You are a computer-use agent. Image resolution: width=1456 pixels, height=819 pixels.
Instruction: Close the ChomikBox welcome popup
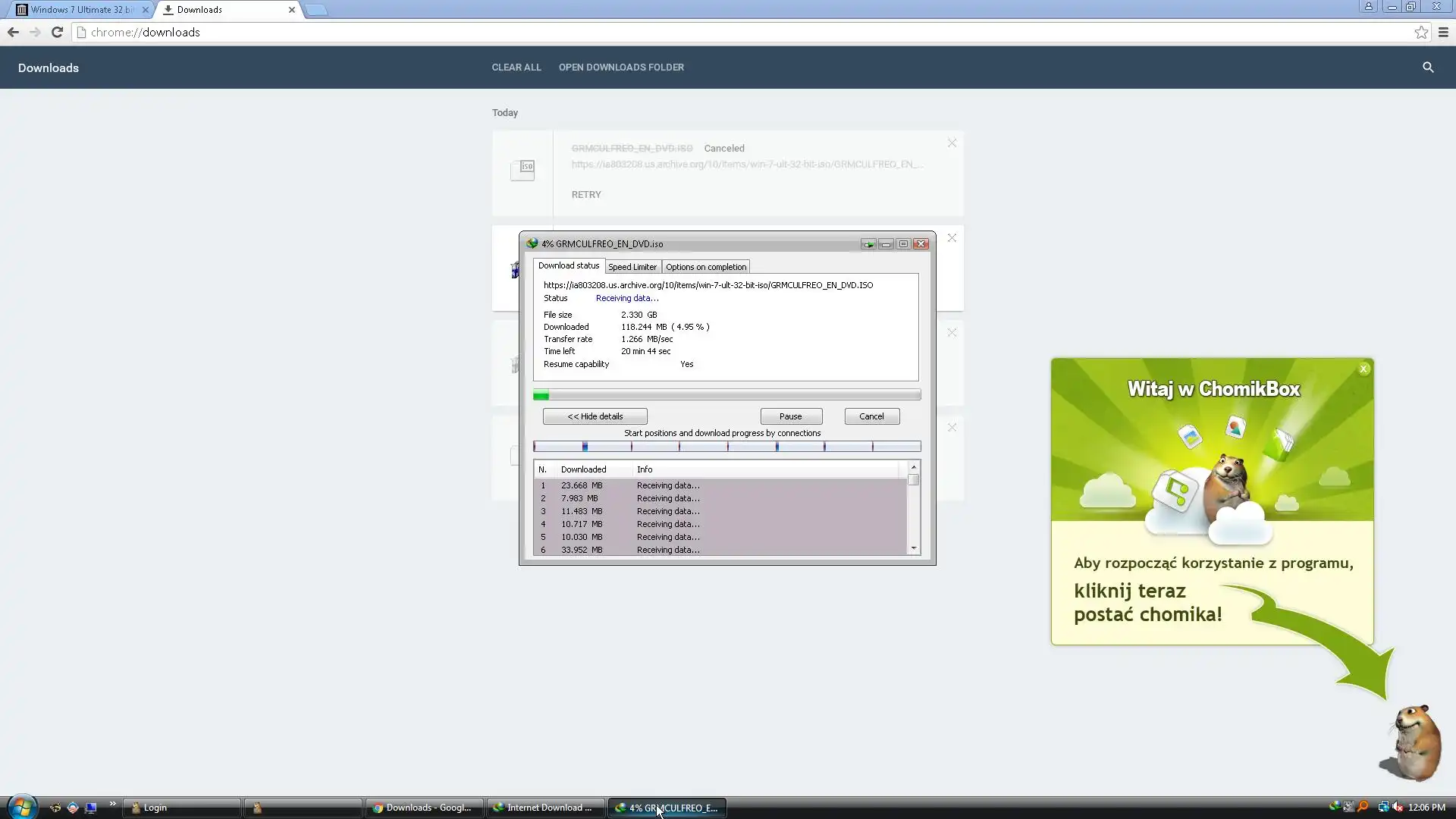(1363, 369)
